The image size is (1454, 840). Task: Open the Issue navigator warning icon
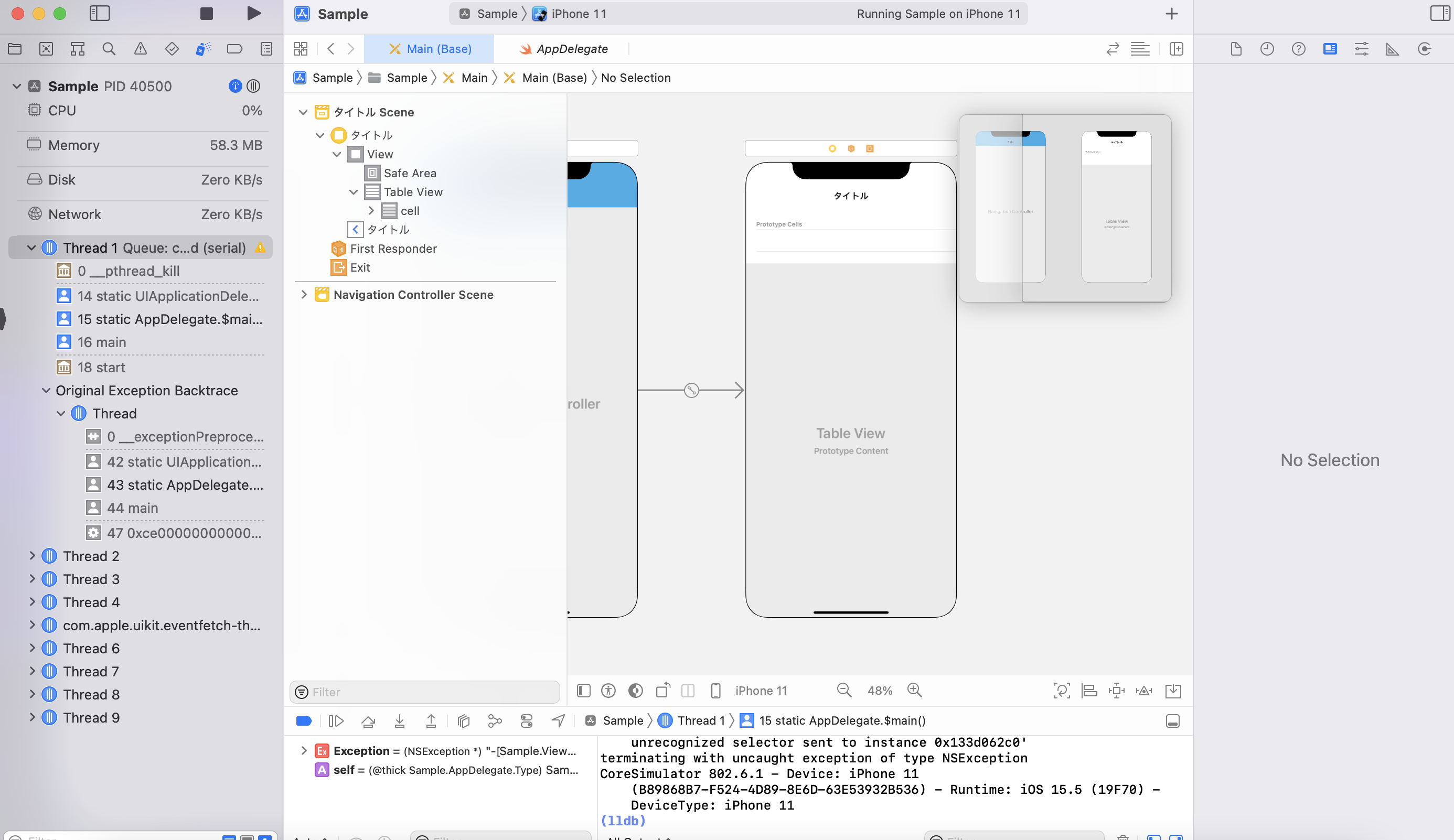pos(140,49)
